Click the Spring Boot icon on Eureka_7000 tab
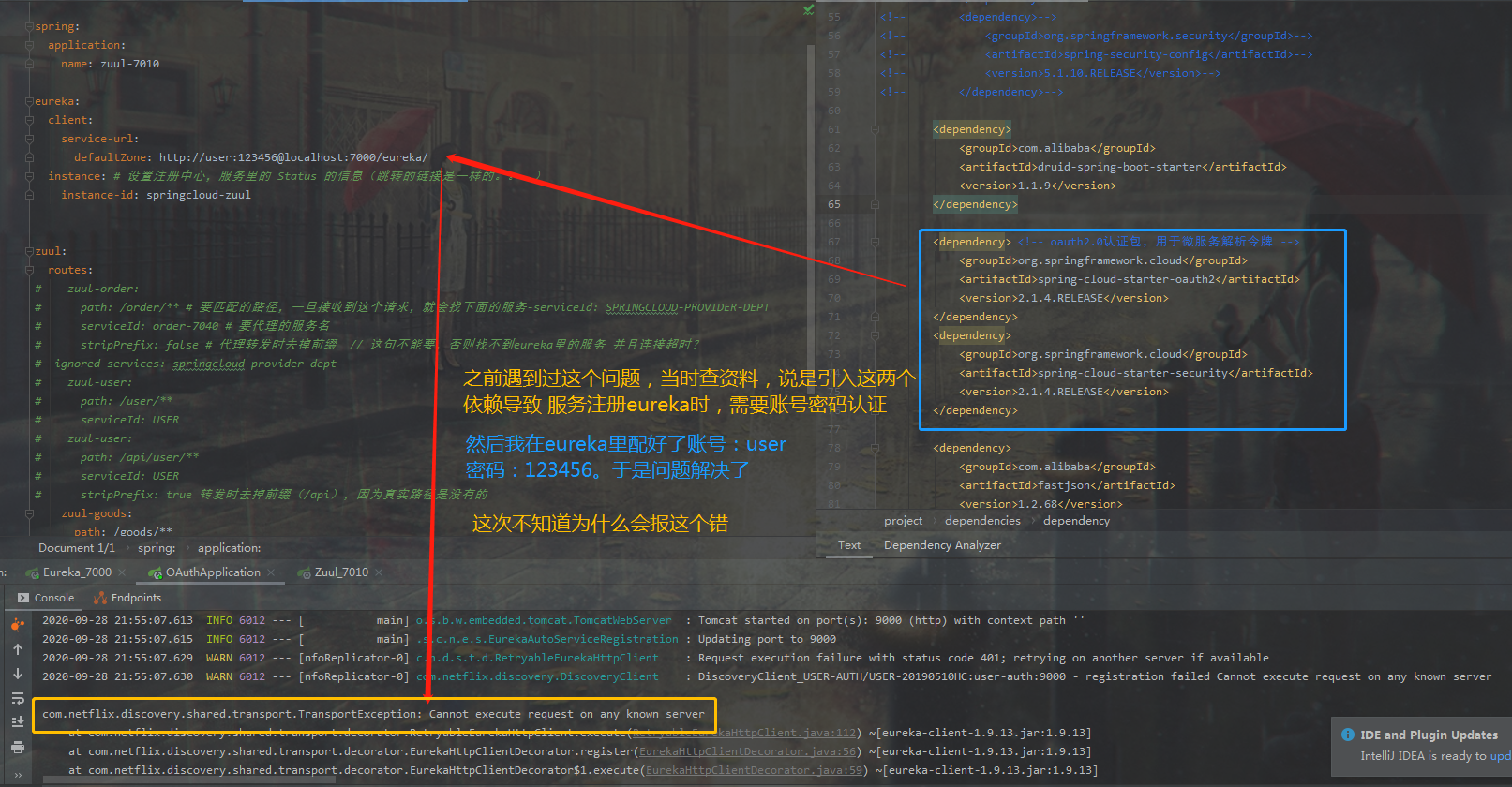Image resolution: width=1512 pixels, height=787 pixels. click(33, 572)
